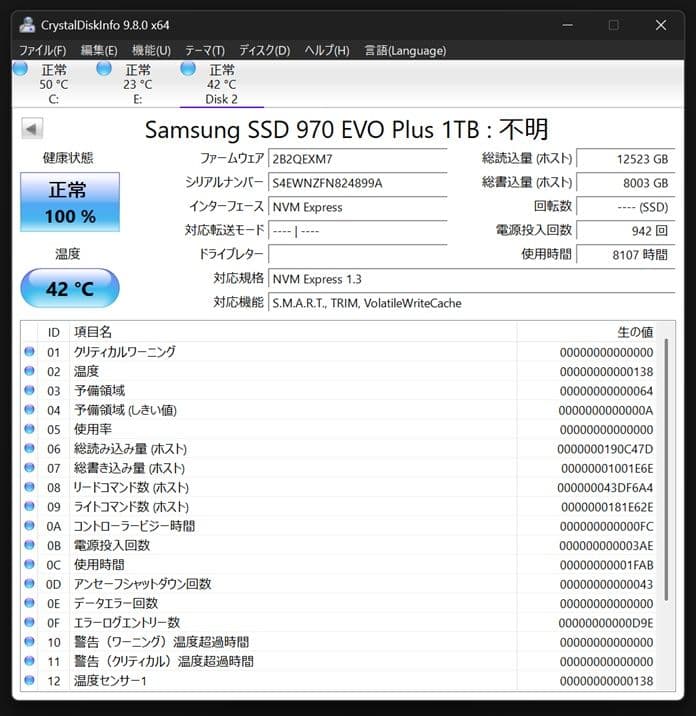Click power on count value 942 回
696x716 pixels.
click(x=626, y=231)
